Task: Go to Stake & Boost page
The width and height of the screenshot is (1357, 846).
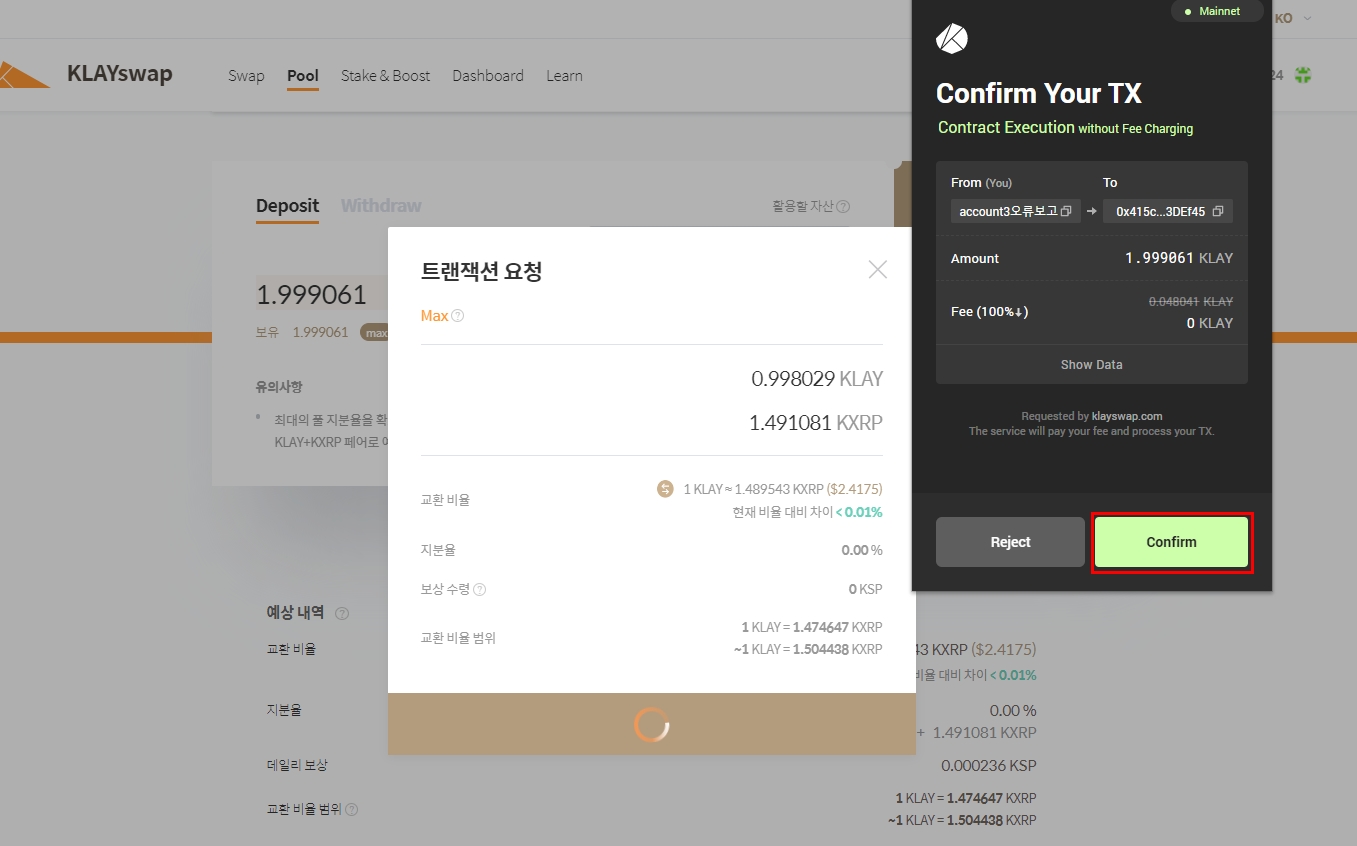Action: pyautogui.click(x=385, y=76)
